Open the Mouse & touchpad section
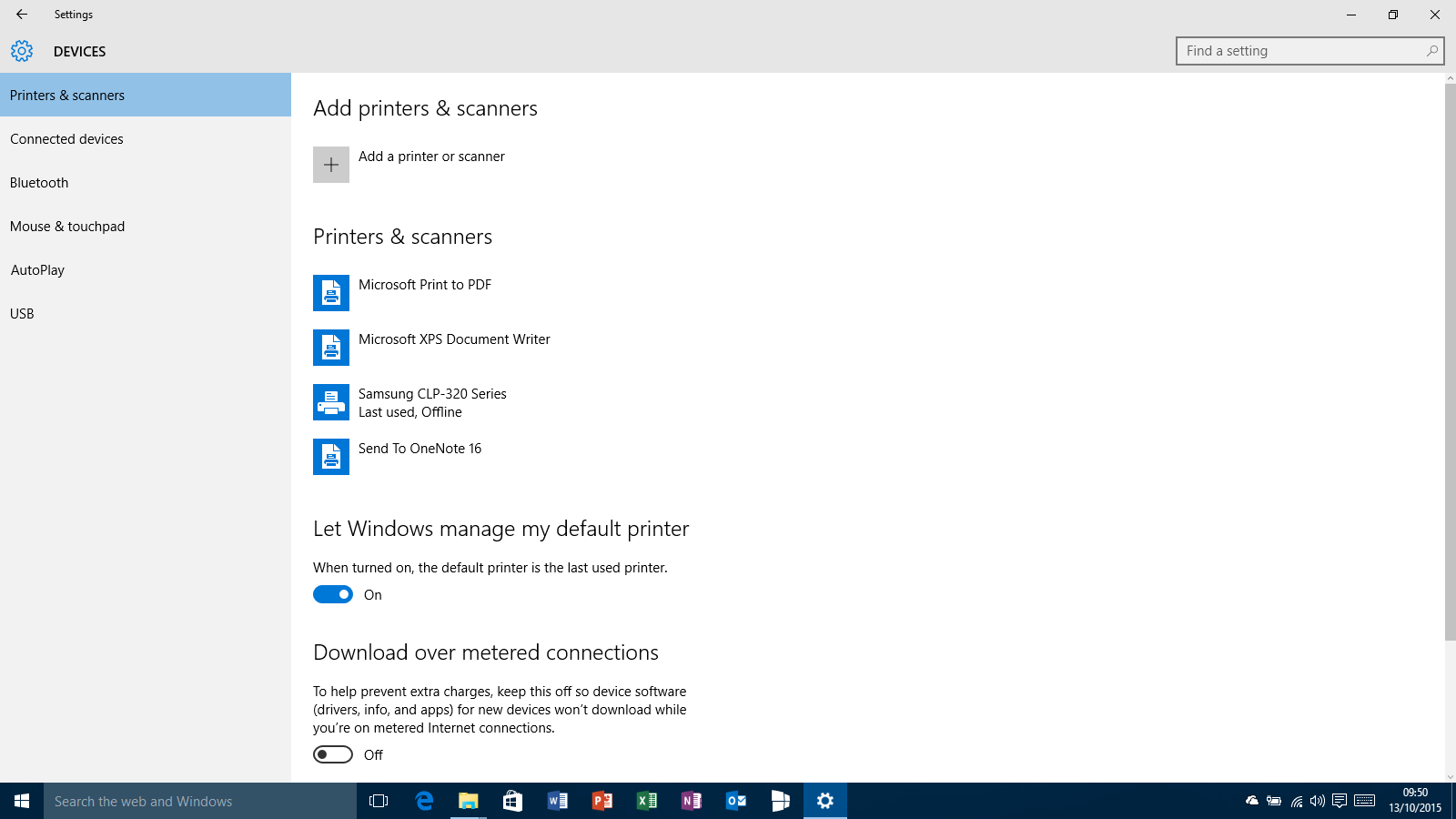Viewport: 1456px width, 819px height. pos(146,226)
